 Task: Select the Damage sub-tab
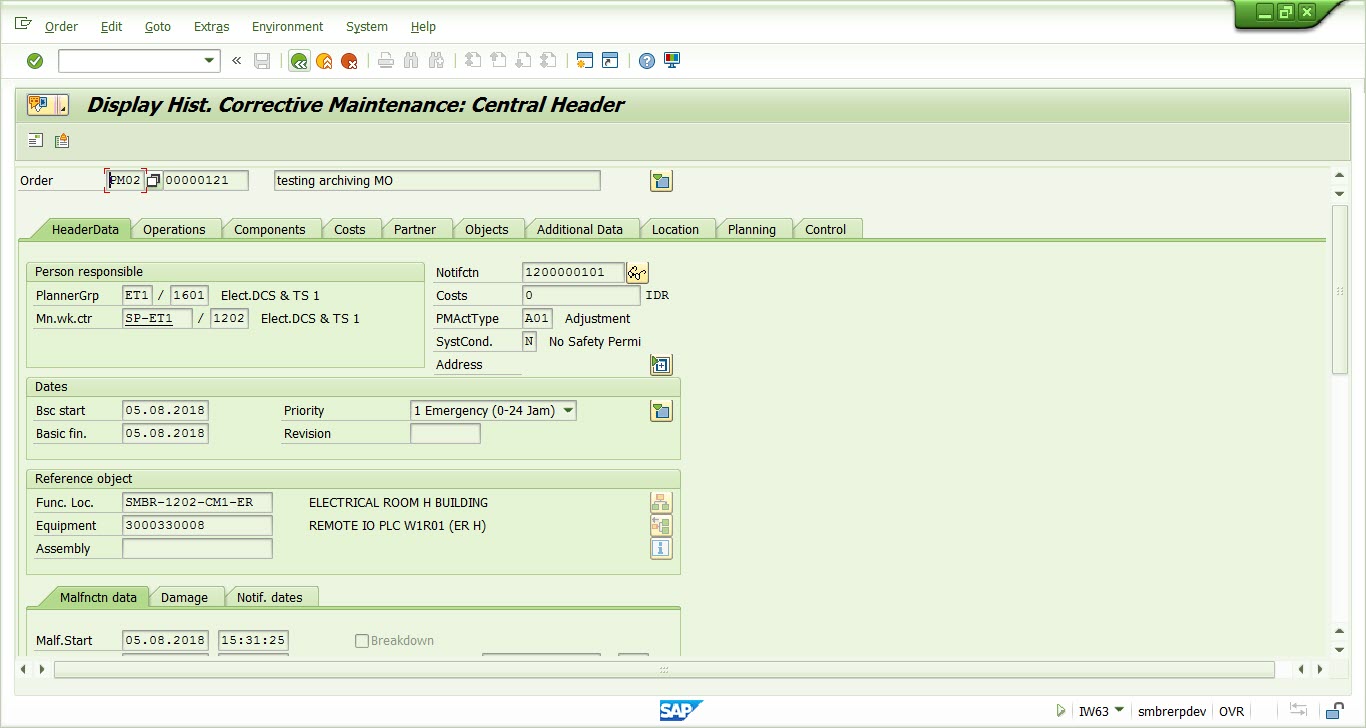pos(185,597)
